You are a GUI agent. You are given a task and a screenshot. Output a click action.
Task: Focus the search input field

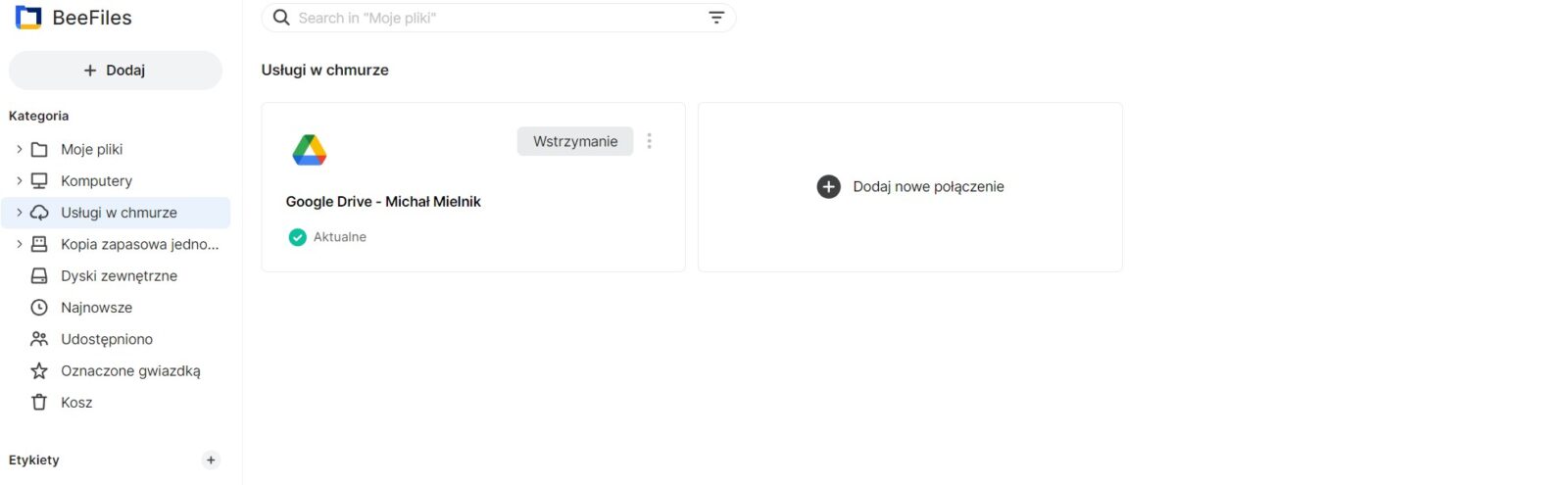[x=495, y=18]
